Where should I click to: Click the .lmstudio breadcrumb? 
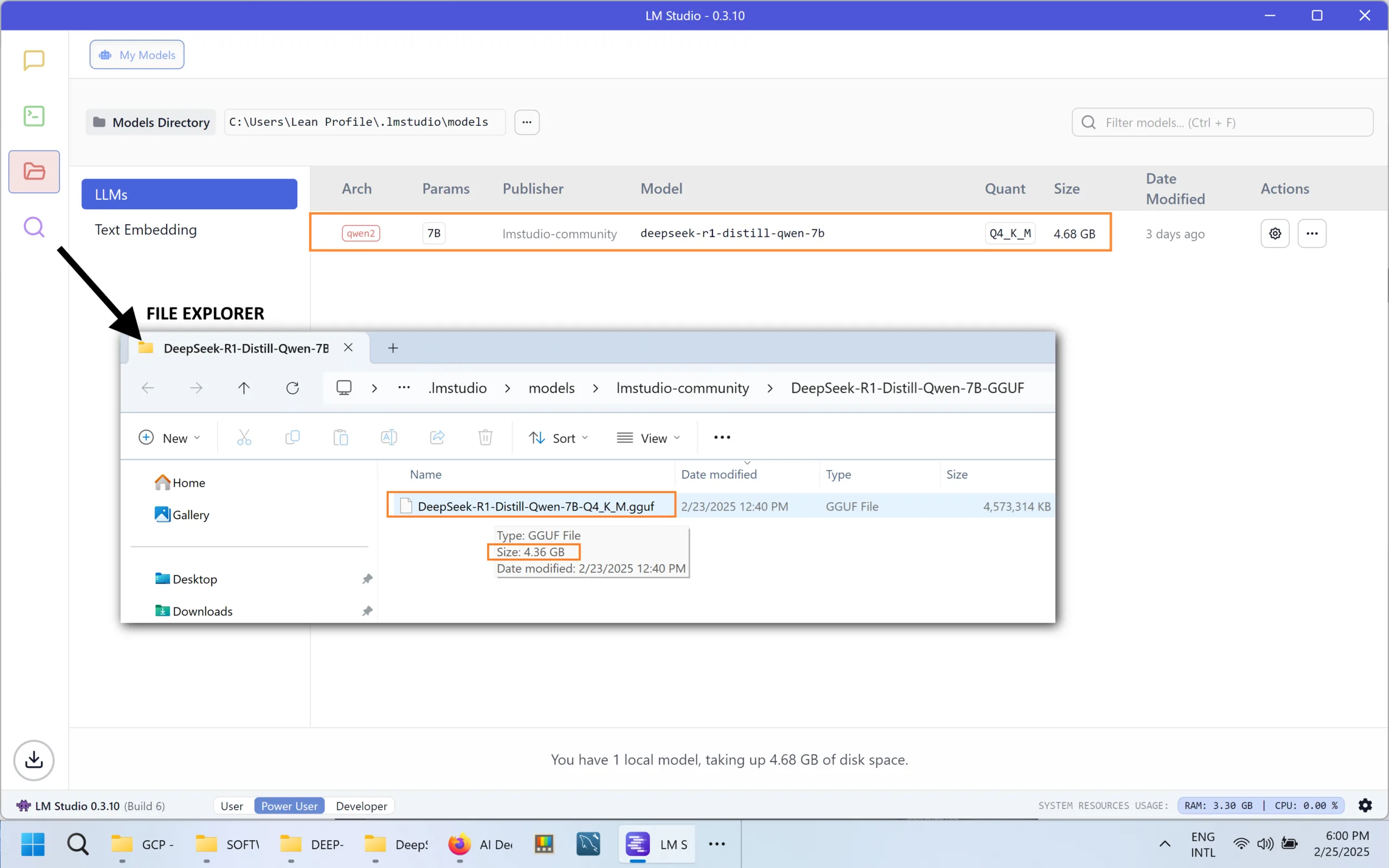457,388
